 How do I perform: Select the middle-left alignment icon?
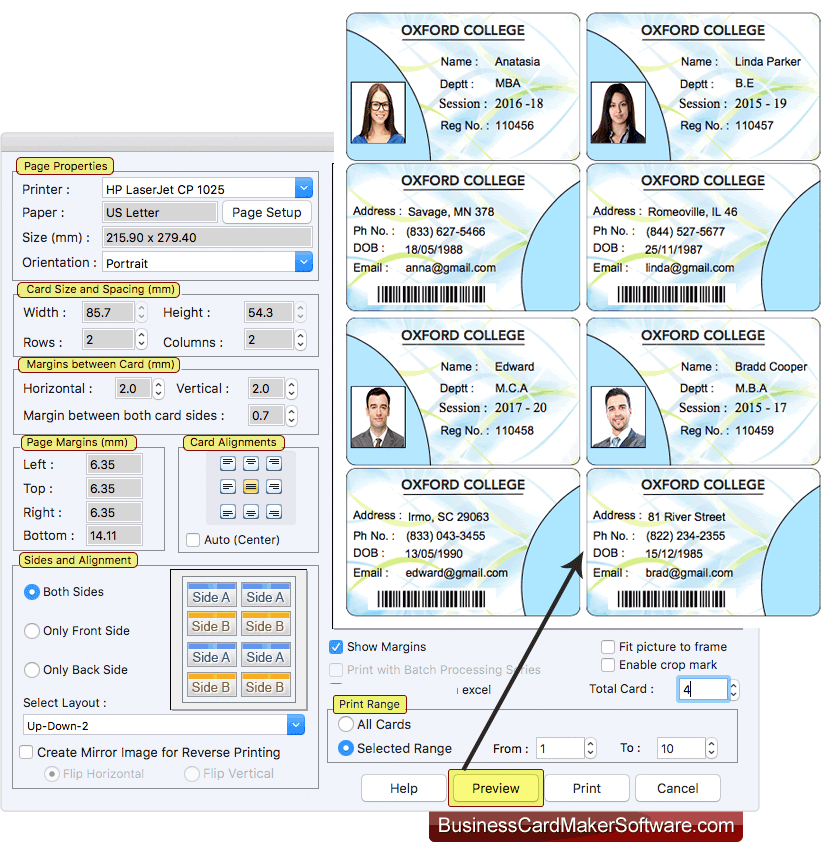[228, 486]
